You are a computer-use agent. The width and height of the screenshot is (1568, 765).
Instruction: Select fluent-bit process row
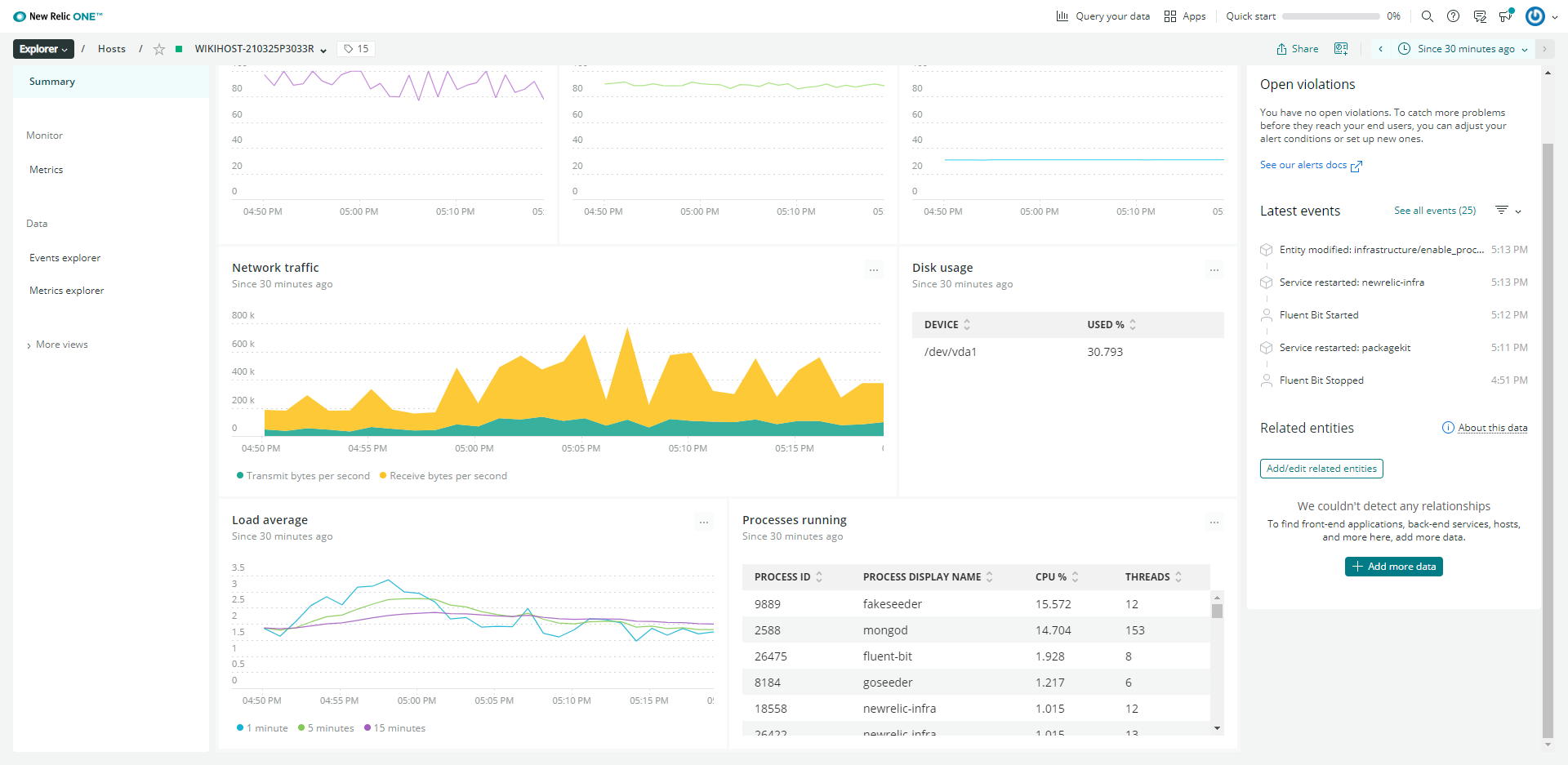[976, 656]
